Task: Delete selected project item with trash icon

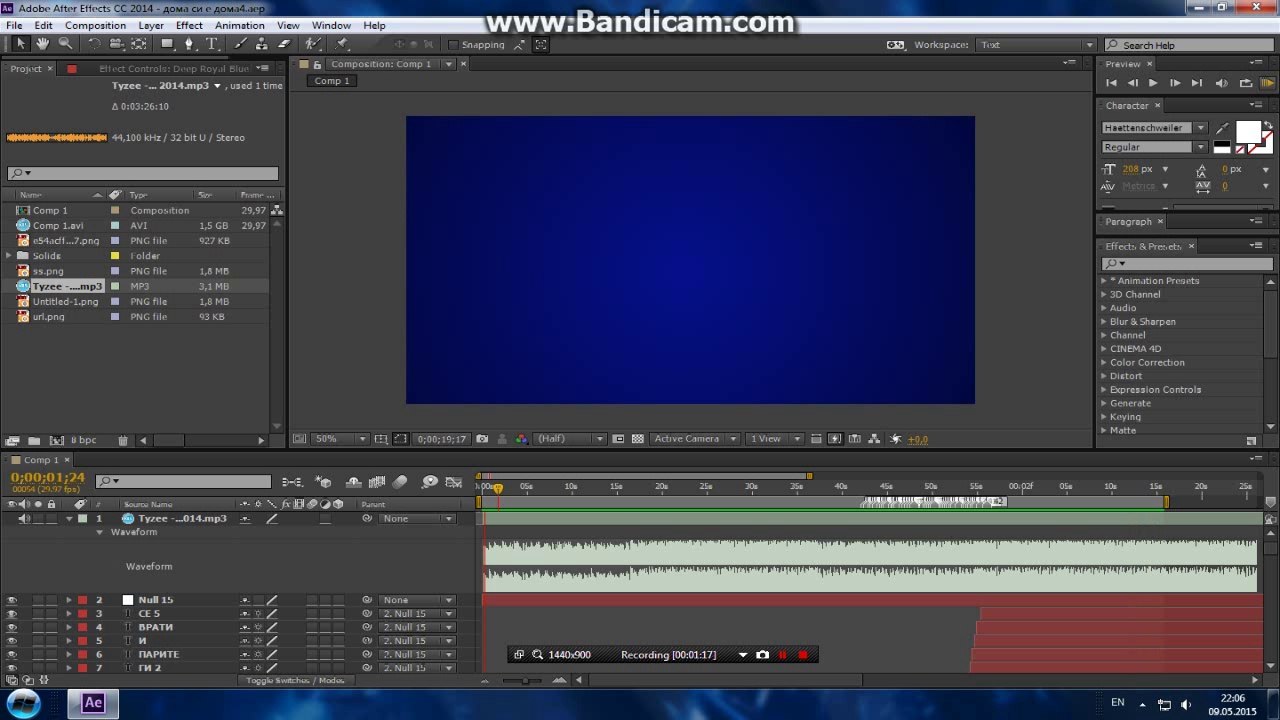Action: (122, 440)
